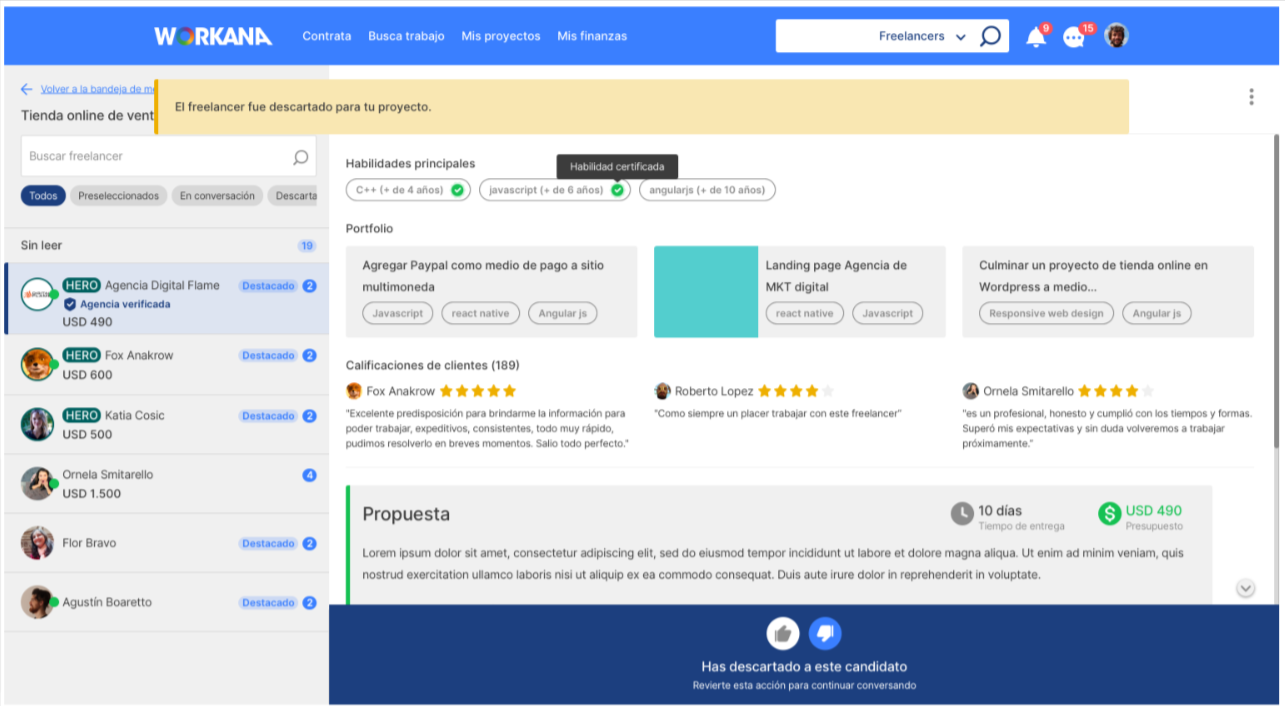Select the Preseleccionados filter tab
Viewport: 1285px width, 706px height.
[119, 196]
